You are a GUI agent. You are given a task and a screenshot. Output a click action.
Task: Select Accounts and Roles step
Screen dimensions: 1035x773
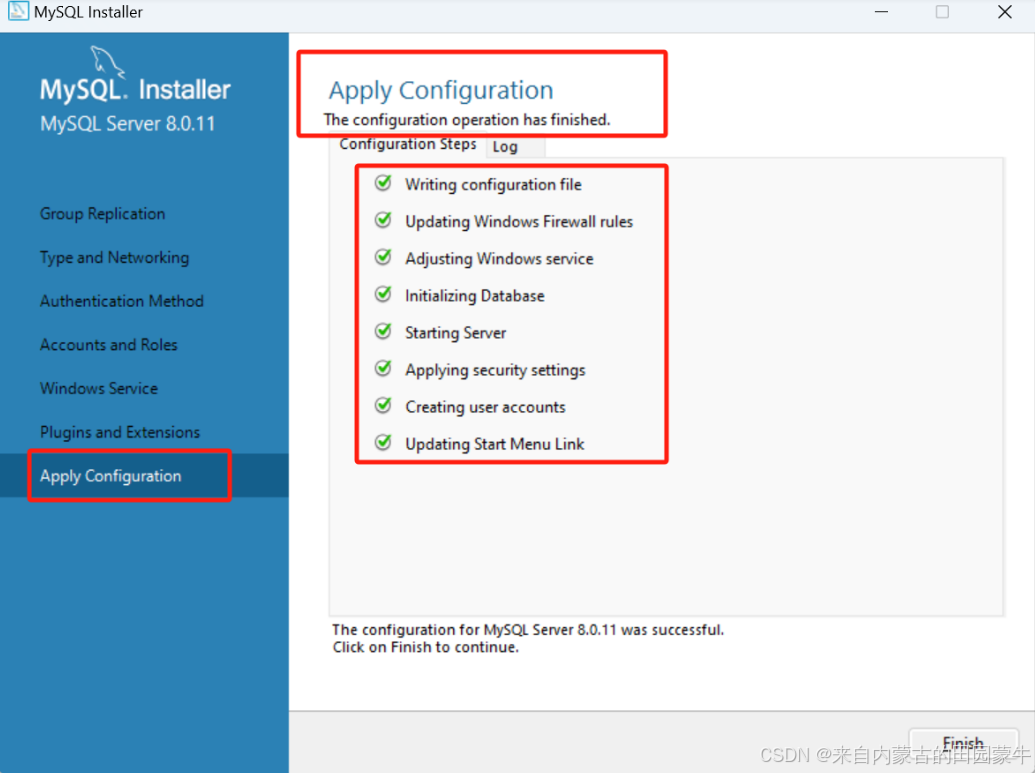[108, 345]
